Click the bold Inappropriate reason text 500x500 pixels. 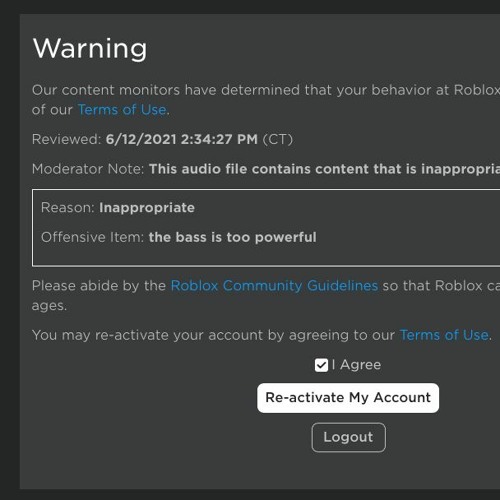coord(147,208)
